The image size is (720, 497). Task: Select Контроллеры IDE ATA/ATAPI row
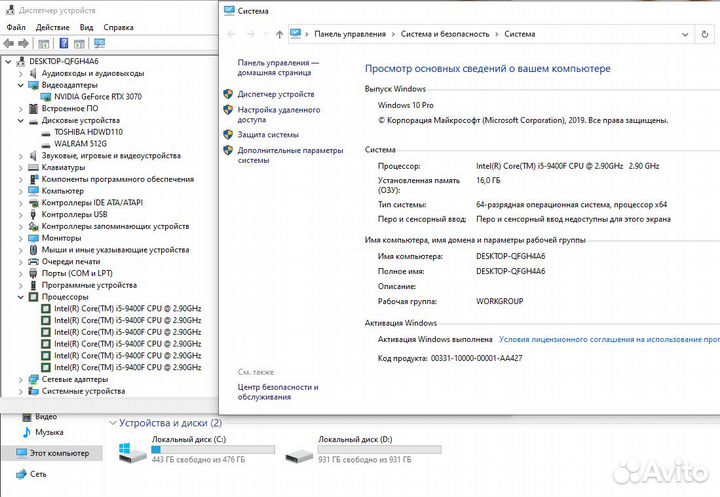click(92, 203)
